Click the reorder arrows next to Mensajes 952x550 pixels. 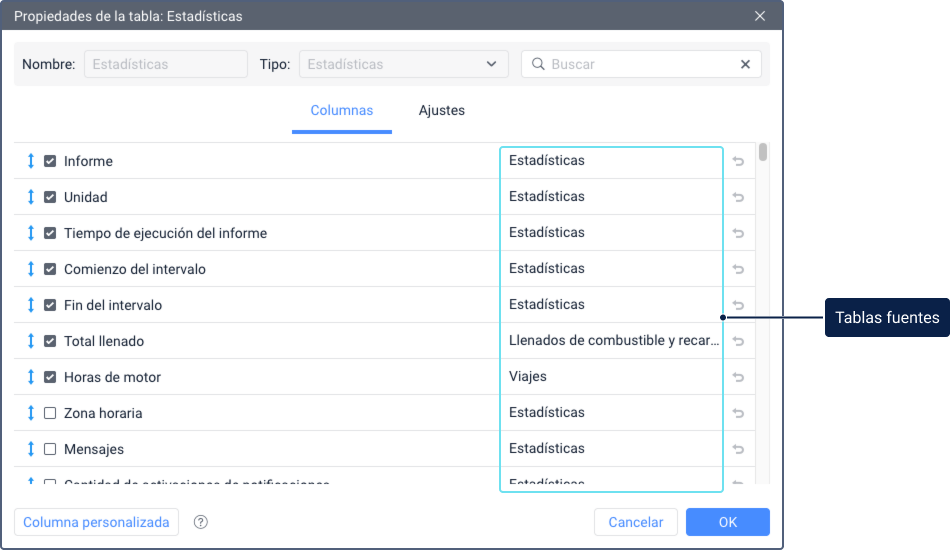(31, 449)
